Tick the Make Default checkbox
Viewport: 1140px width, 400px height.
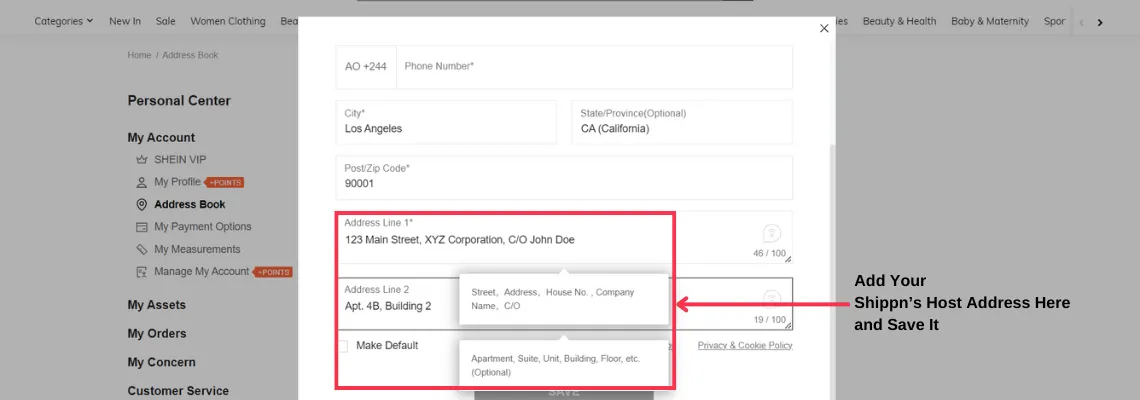[342, 346]
